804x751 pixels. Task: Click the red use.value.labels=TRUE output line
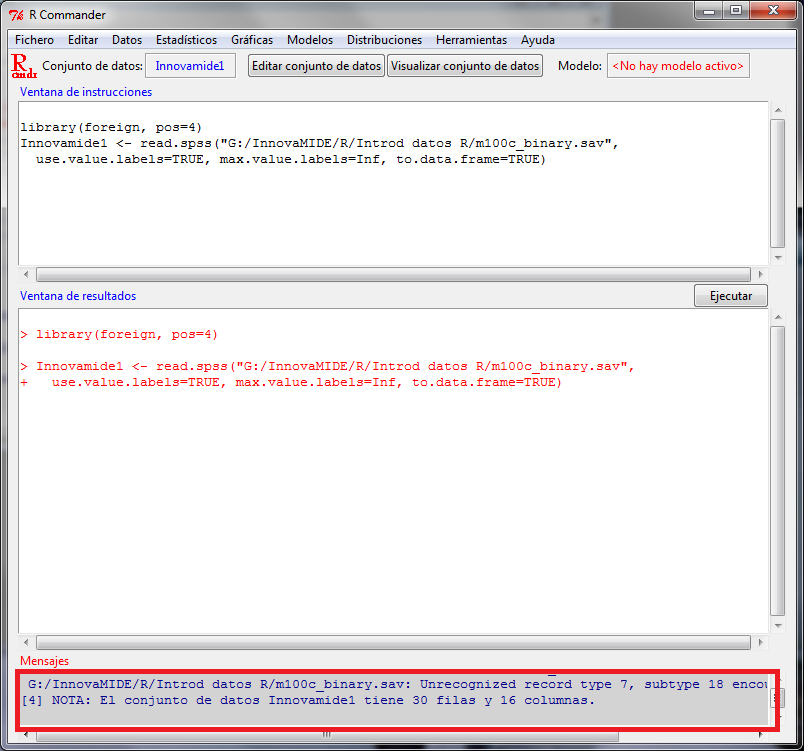tap(291, 382)
